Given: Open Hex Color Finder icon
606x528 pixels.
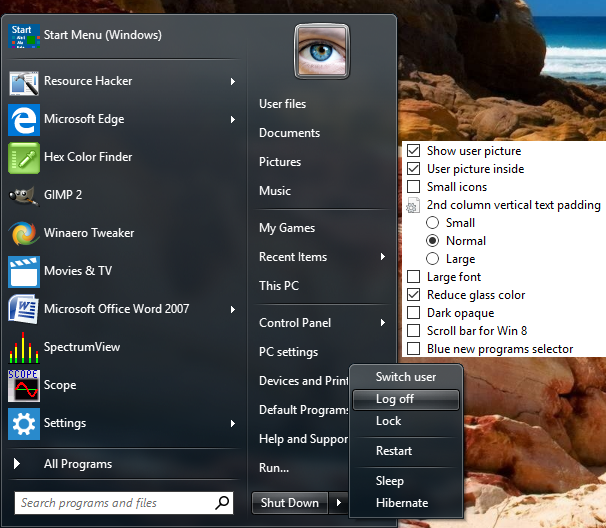Looking at the screenshot, I should [x=24, y=157].
